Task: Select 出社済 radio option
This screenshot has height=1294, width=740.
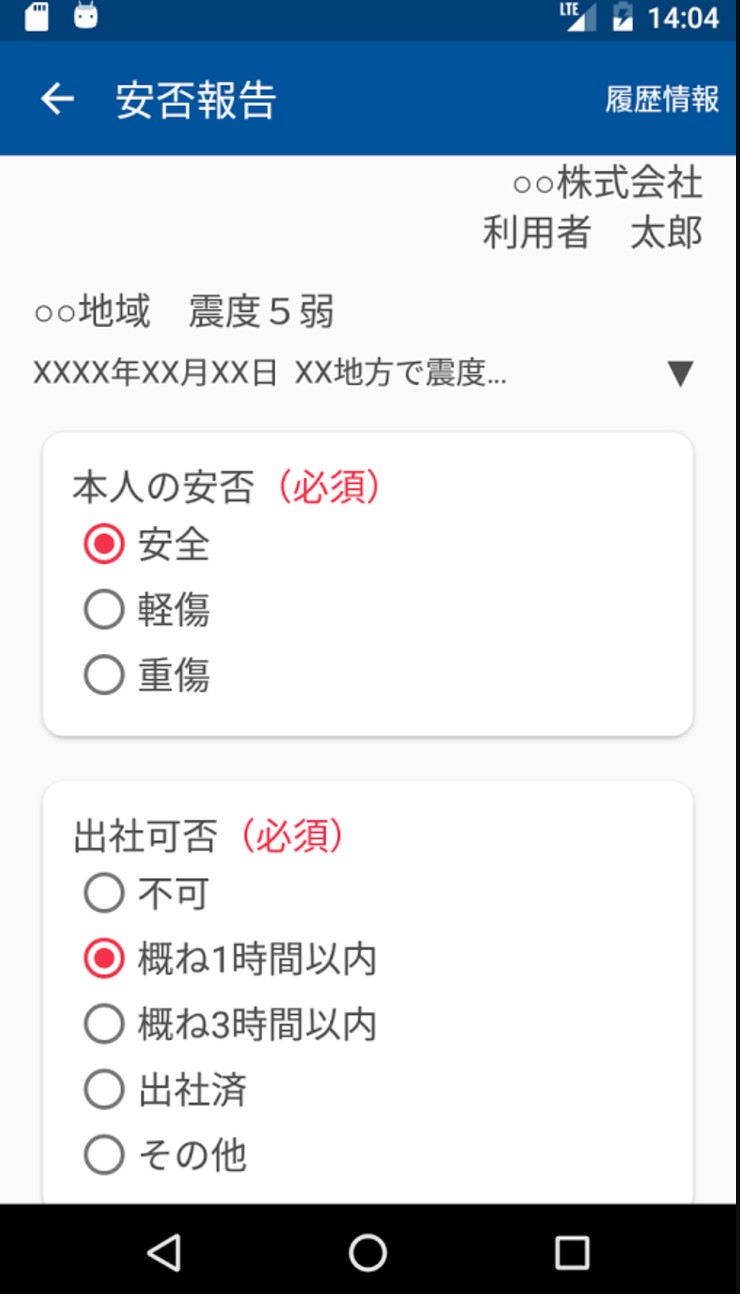Action: click(104, 1090)
